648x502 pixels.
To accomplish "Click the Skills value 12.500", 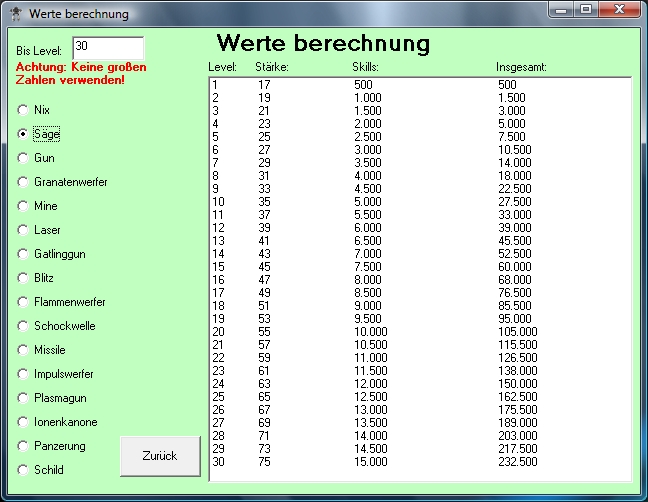I will click(x=371, y=397).
